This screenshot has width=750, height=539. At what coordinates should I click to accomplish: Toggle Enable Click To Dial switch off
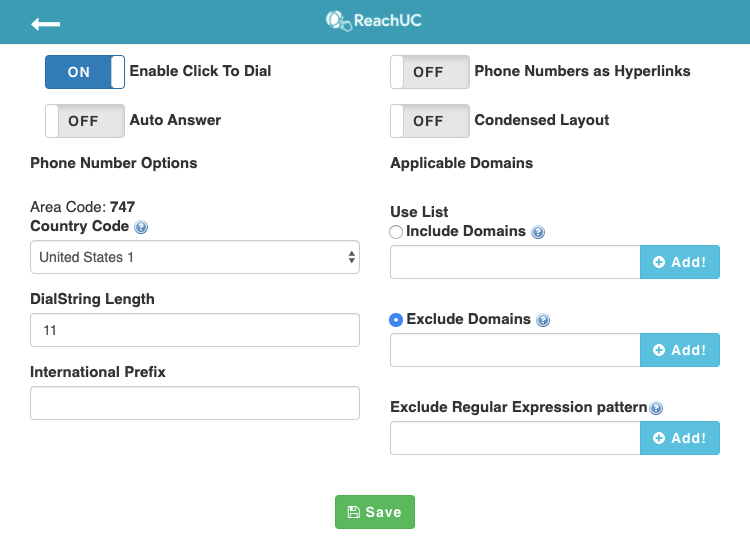pos(85,72)
